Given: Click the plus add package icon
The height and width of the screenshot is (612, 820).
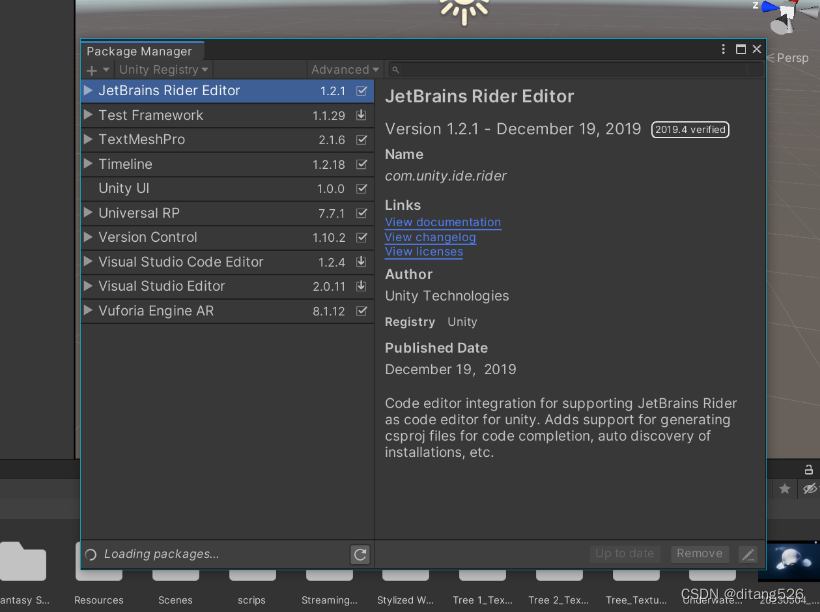Looking at the screenshot, I should point(92,70).
